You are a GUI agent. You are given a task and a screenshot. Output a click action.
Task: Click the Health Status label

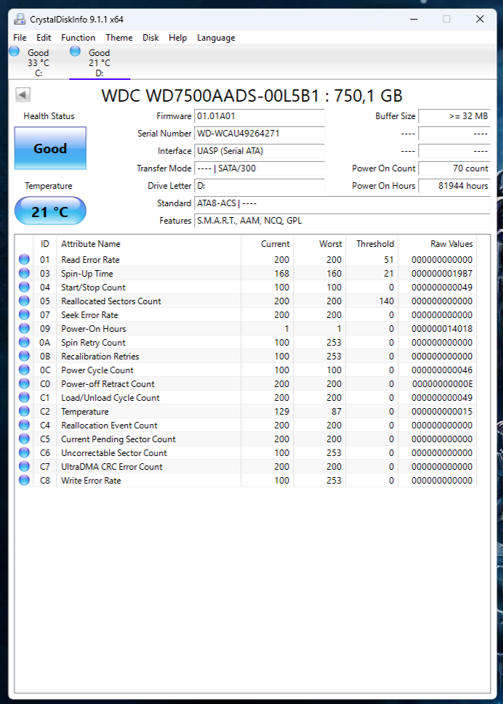pyautogui.click(x=49, y=116)
